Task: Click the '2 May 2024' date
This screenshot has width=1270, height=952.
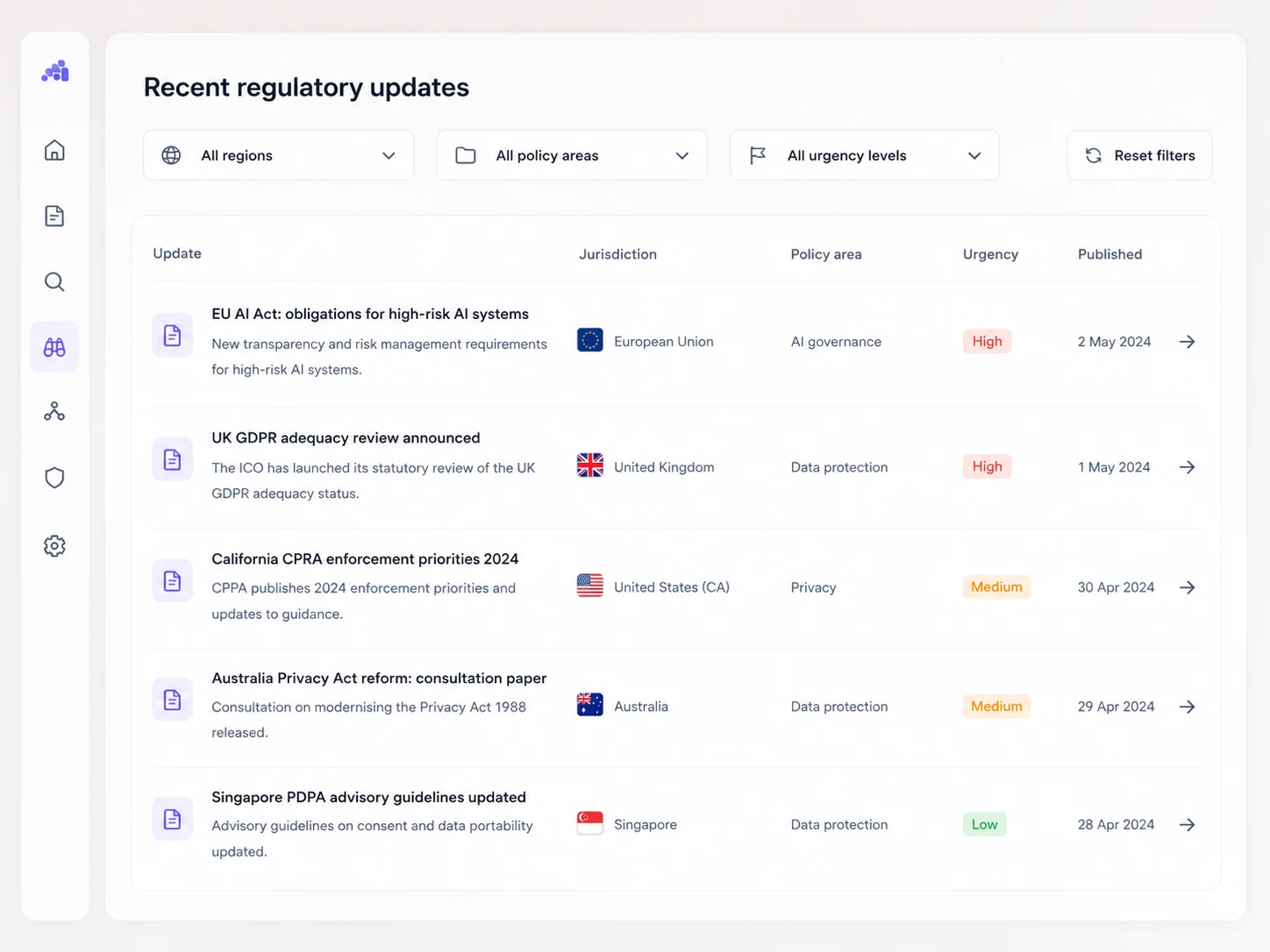Action: [x=1114, y=342]
